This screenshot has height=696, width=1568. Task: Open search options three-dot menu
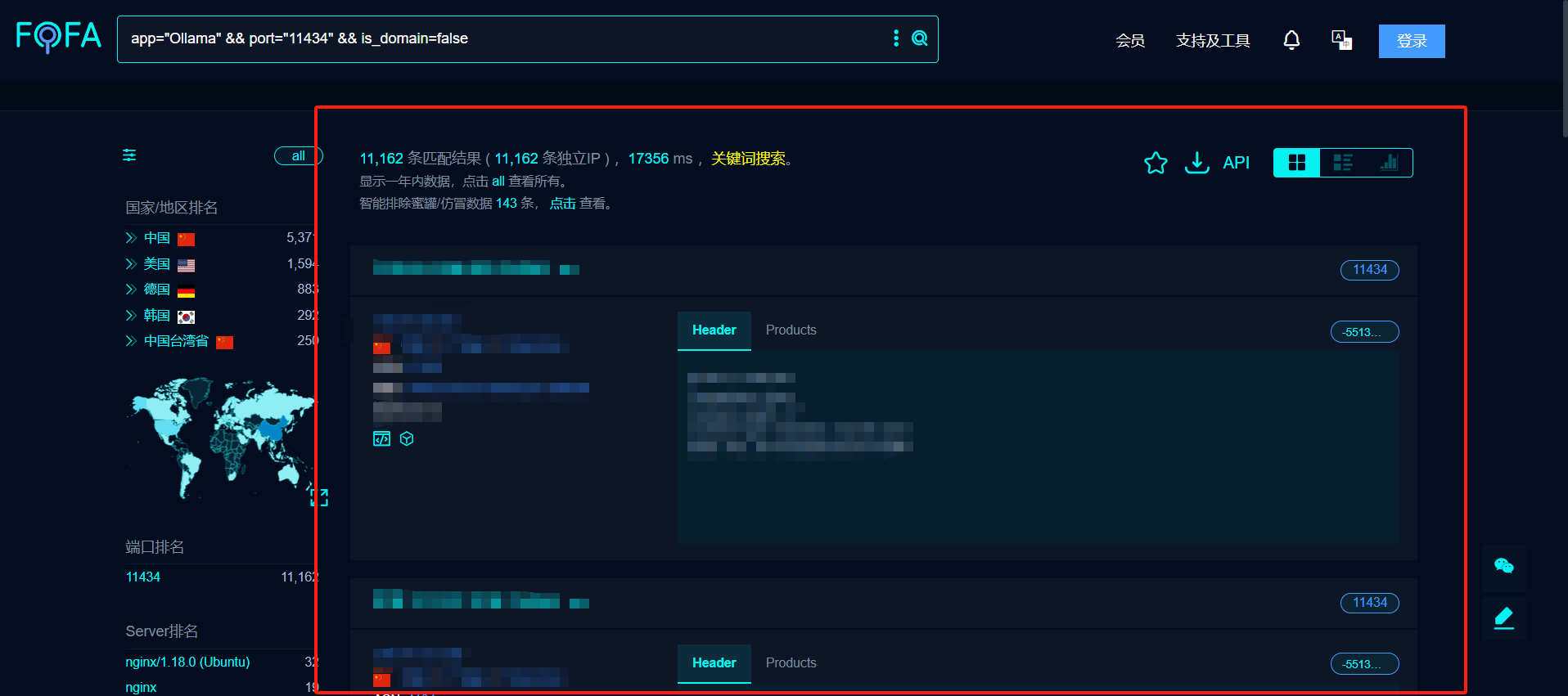coord(896,38)
